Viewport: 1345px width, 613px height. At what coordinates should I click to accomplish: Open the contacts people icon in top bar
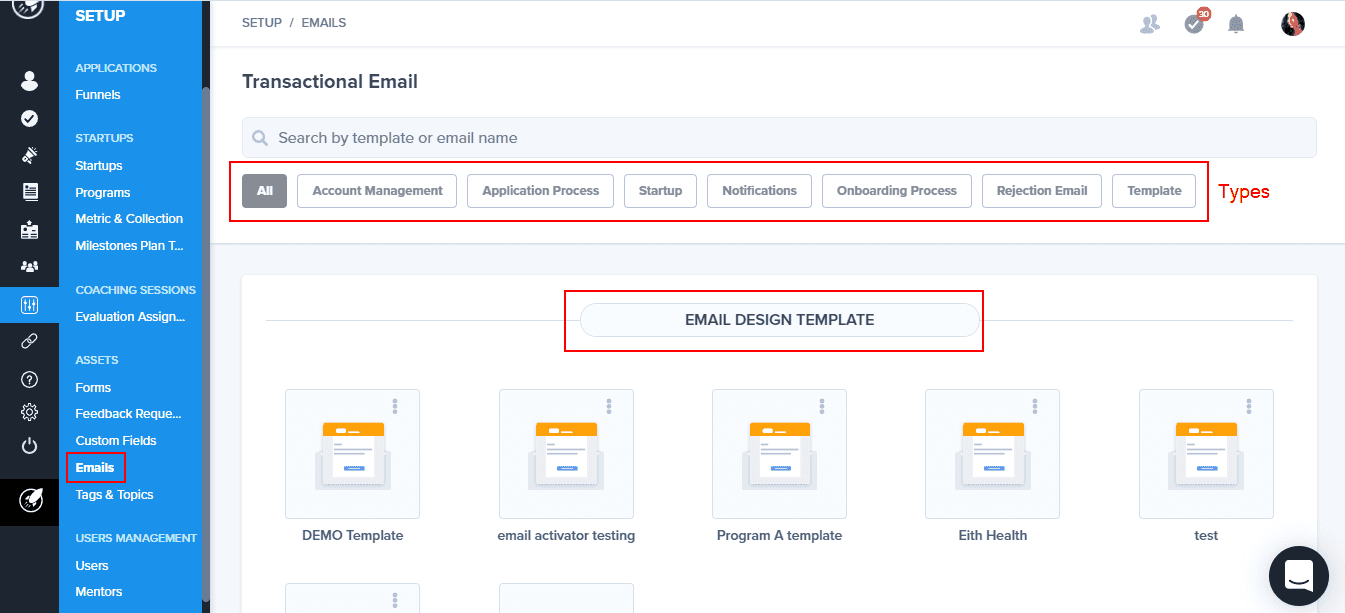coord(1149,24)
